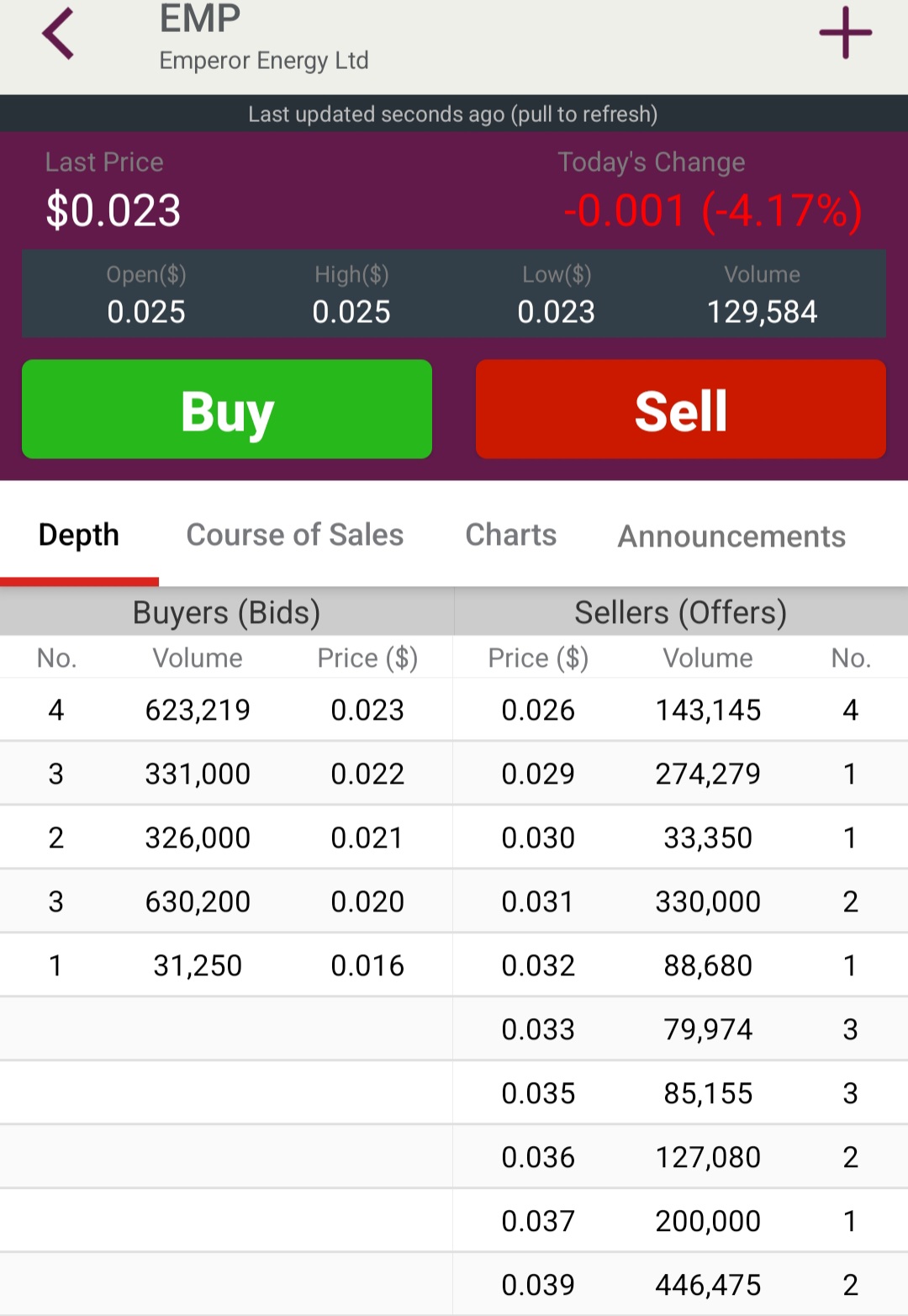Image resolution: width=908 pixels, height=1316 pixels.
Task: Select bid price 0.020
Action: click(x=367, y=902)
